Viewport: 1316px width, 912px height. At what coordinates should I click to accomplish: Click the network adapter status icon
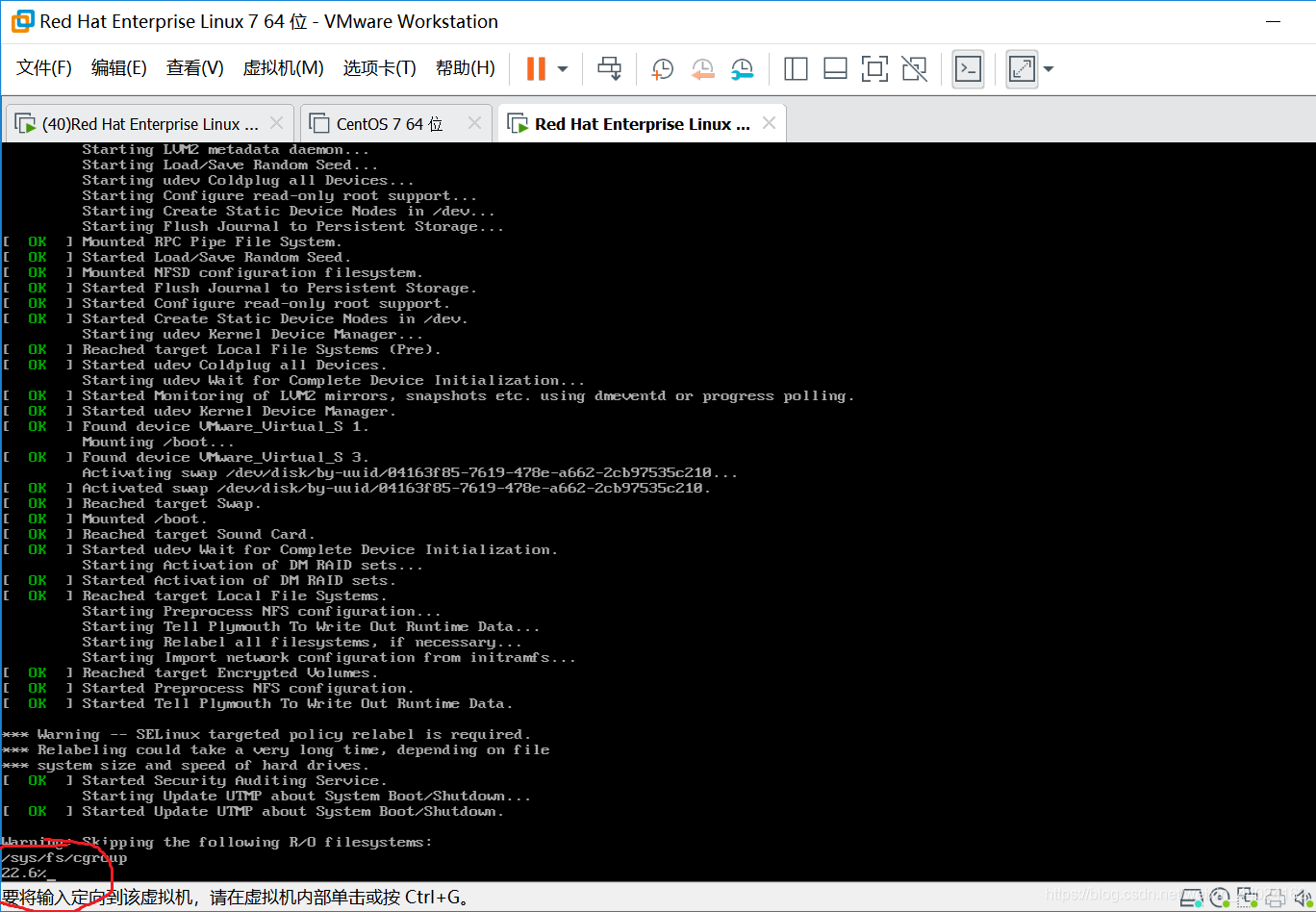coord(1248,897)
